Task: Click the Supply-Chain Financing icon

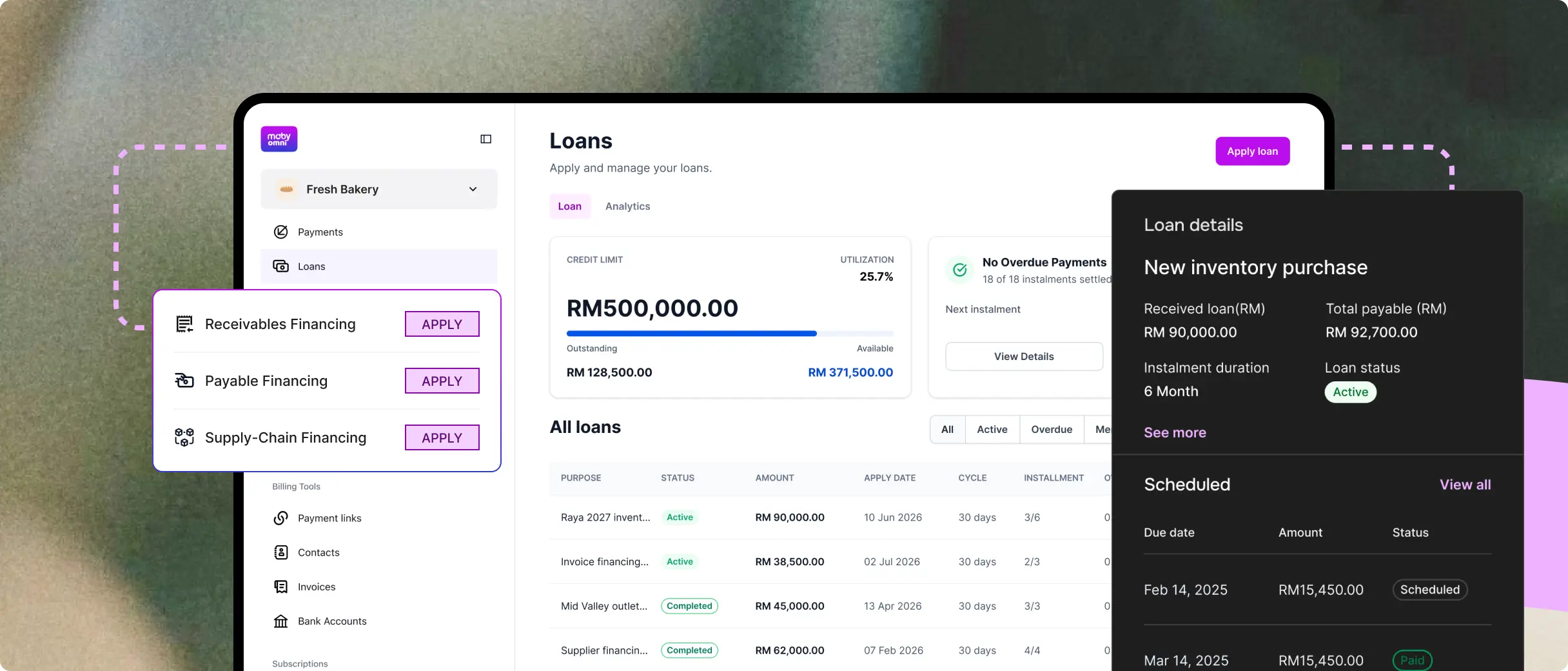Action: (184, 437)
